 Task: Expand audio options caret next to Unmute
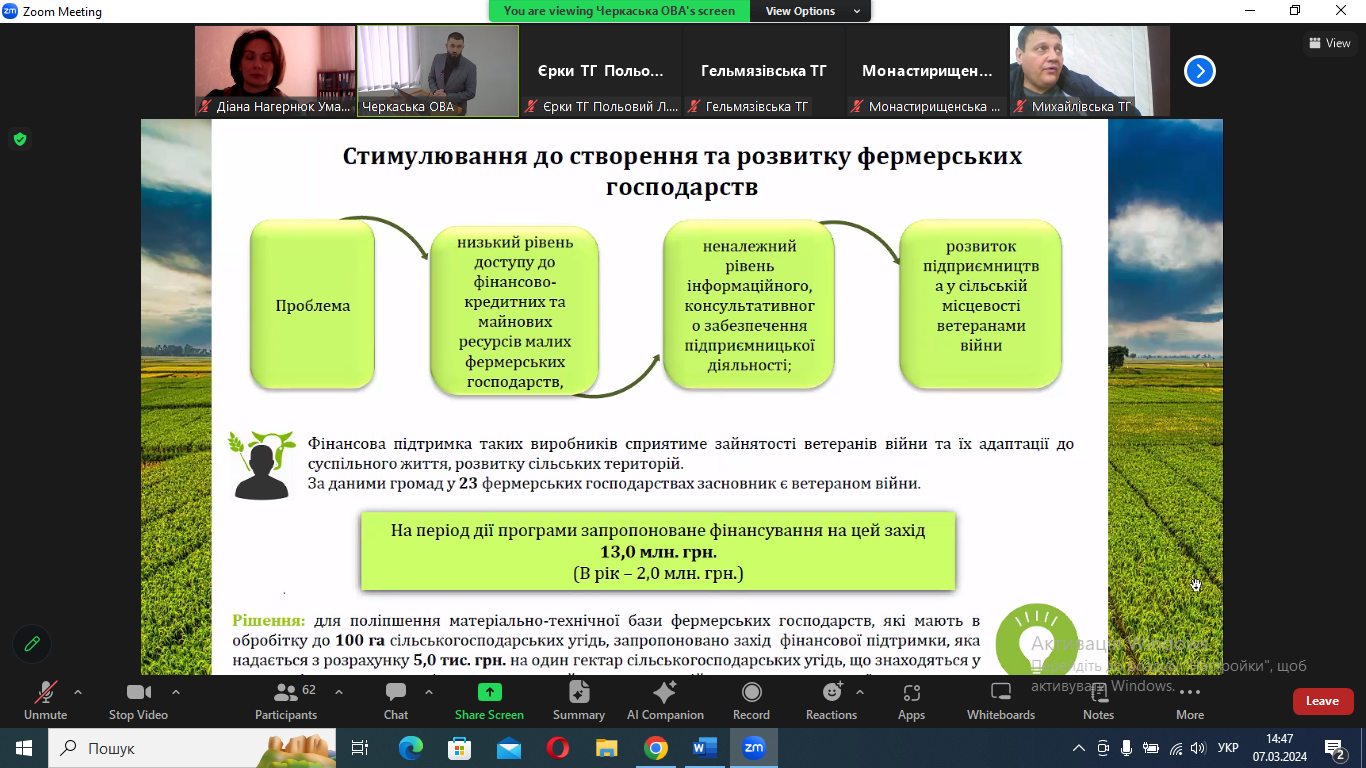(x=78, y=692)
